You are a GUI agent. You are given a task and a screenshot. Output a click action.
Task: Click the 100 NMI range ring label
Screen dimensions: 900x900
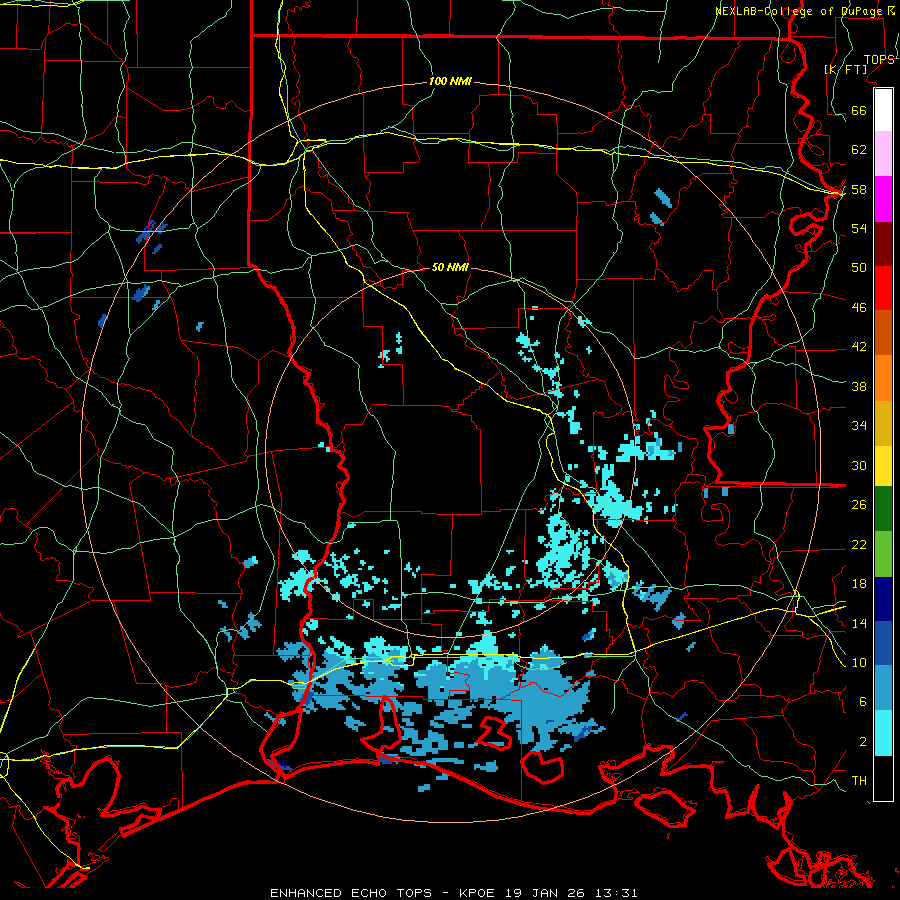[x=450, y=81]
